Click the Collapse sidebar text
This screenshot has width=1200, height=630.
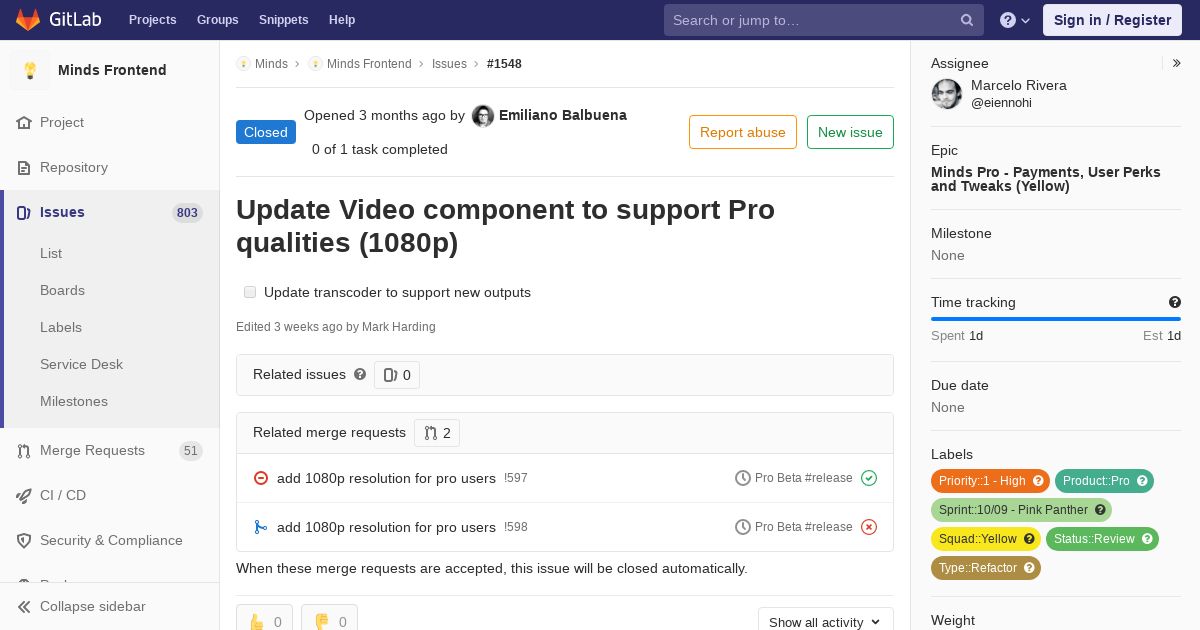point(93,606)
